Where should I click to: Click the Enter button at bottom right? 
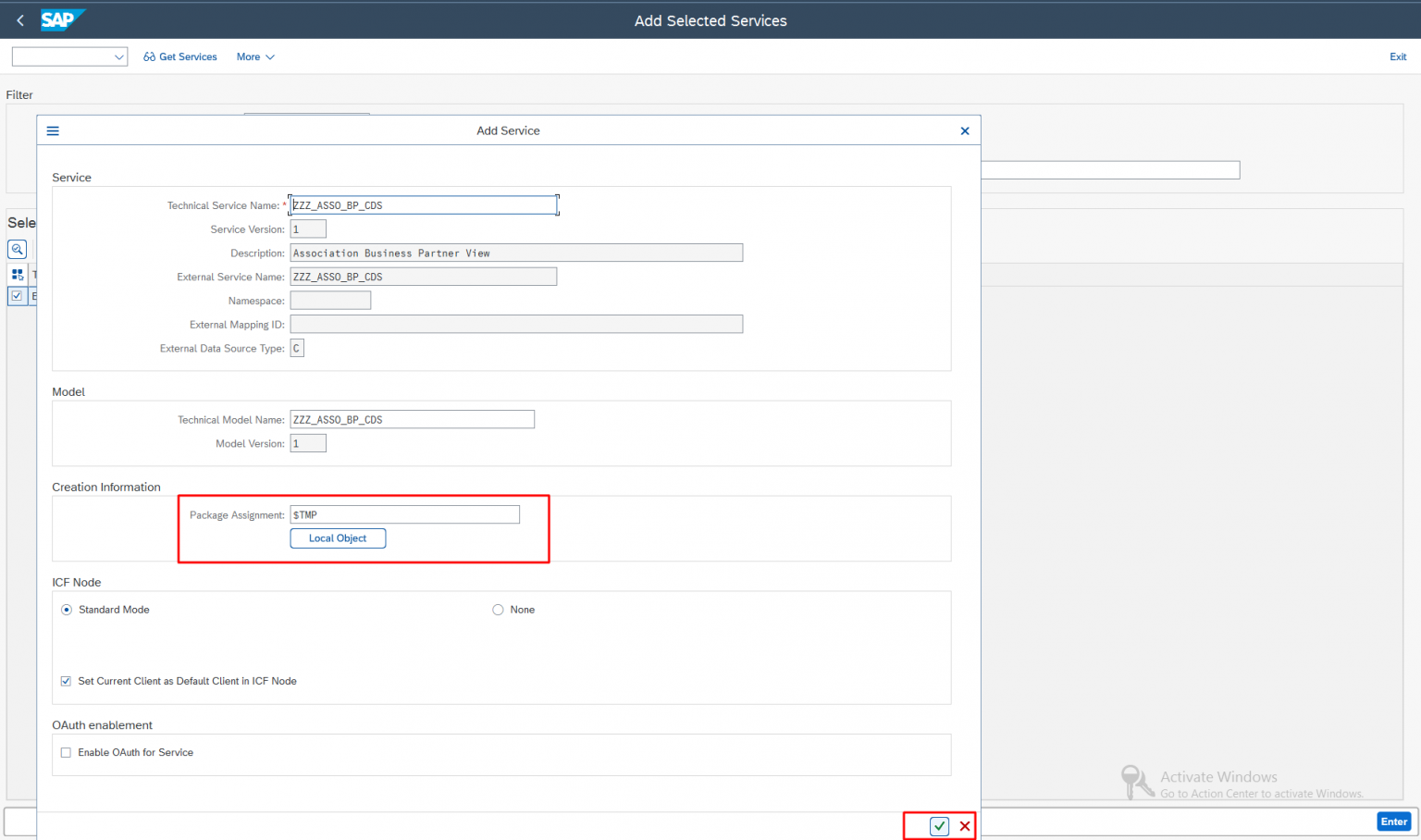(x=1393, y=821)
